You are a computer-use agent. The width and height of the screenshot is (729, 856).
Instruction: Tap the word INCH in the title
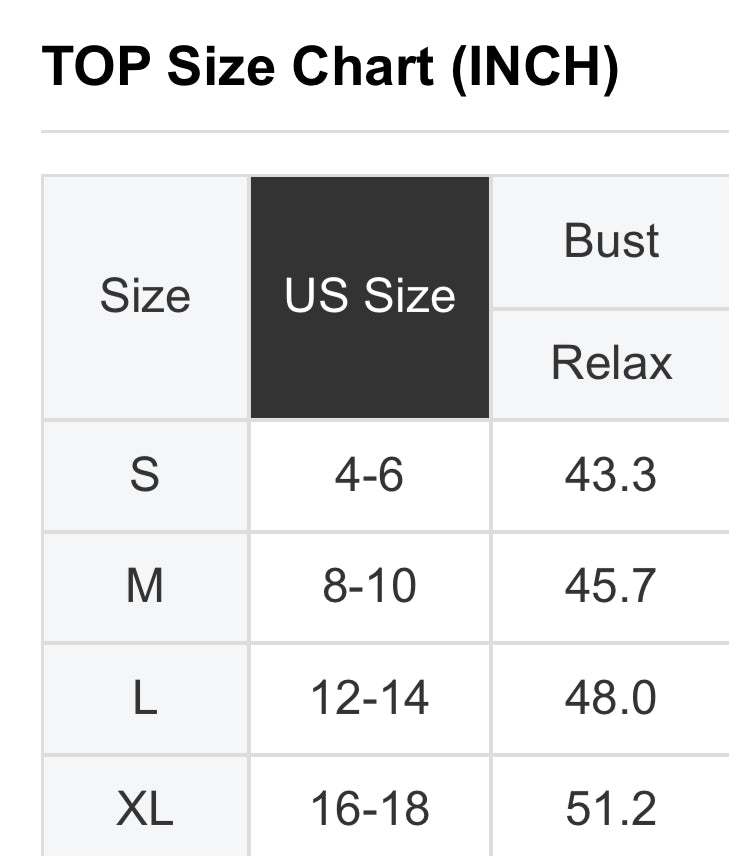pyautogui.click(x=534, y=67)
